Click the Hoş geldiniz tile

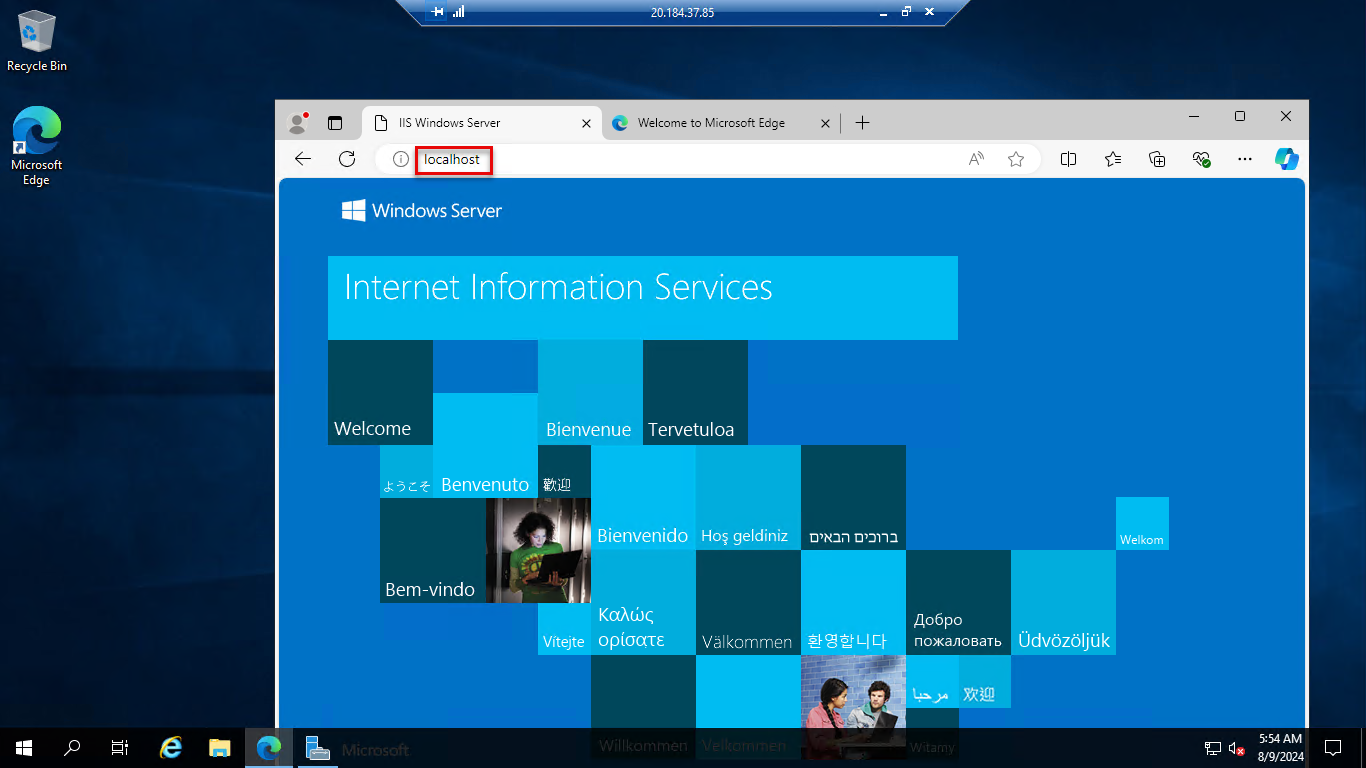click(x=748, y=497)
